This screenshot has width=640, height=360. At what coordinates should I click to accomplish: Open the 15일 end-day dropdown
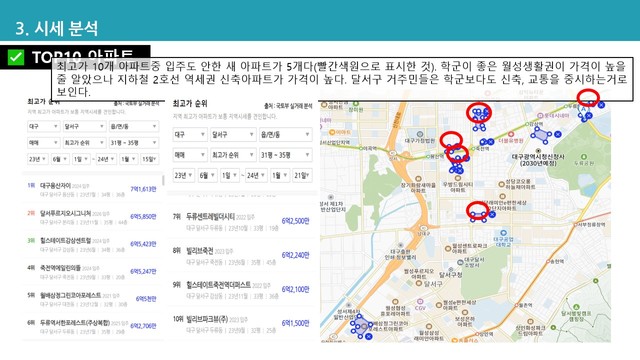click(149, 159)
